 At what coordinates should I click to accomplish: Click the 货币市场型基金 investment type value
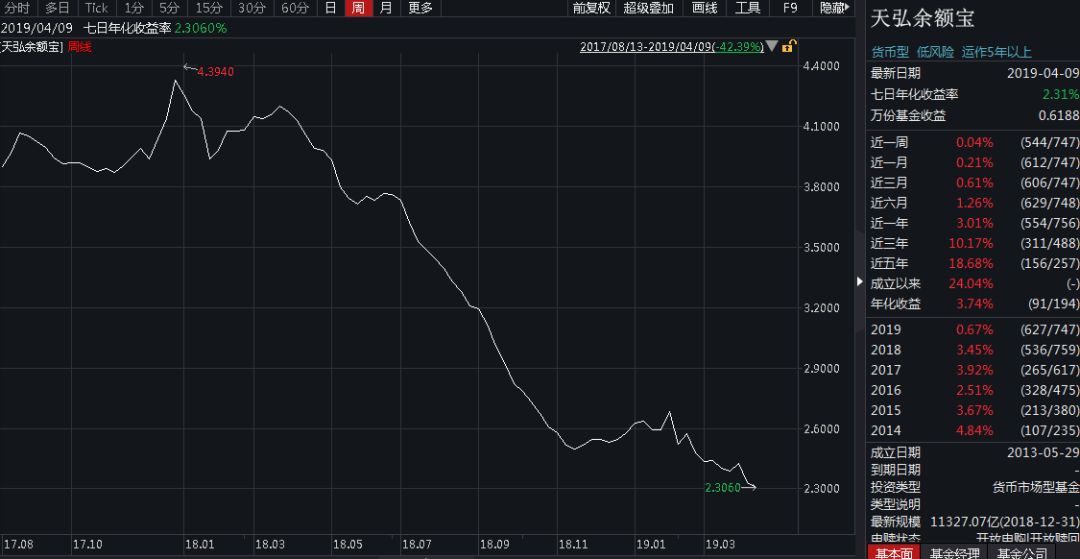1036,487
